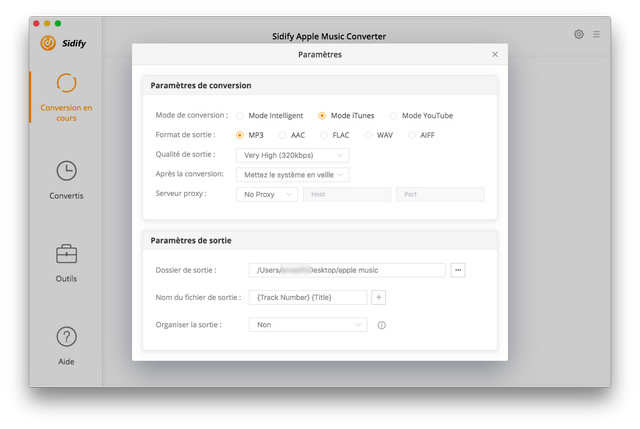Viewport: 640px width, 429px height.
Task: Close the Paramètres dialog
Action: coord(495,55)
